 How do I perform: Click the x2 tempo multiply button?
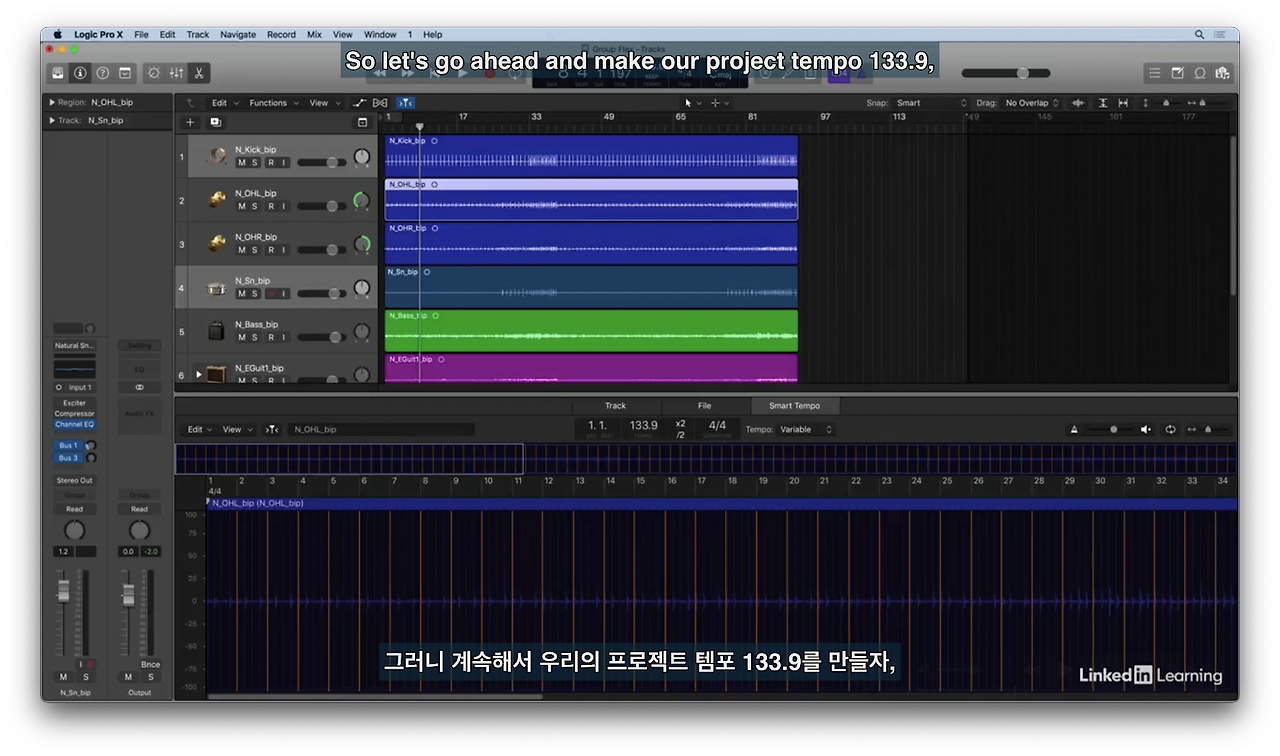click(x=680, y=423)
